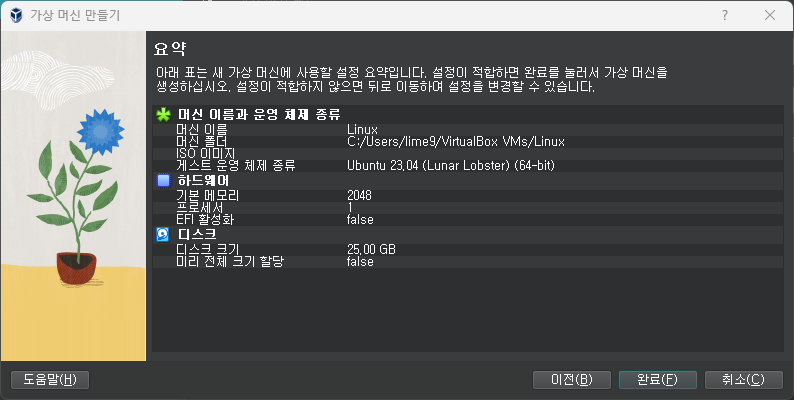Select the 디스크 크기 row label
The width and height of the screenshot is (794, 400).
pyautogui.click(x=207, y=250)
